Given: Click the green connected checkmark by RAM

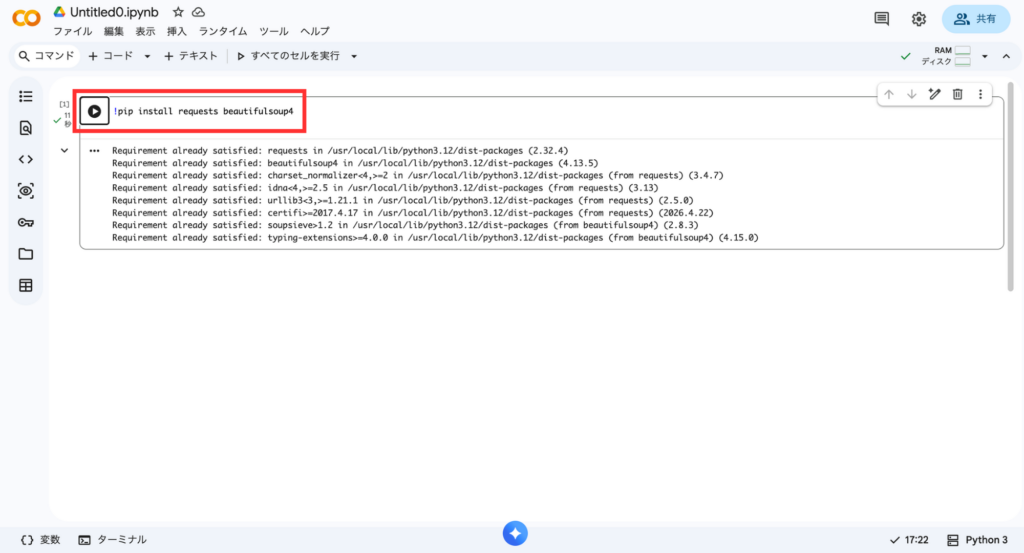Looking at the screenshot, I should coord(905,57).
